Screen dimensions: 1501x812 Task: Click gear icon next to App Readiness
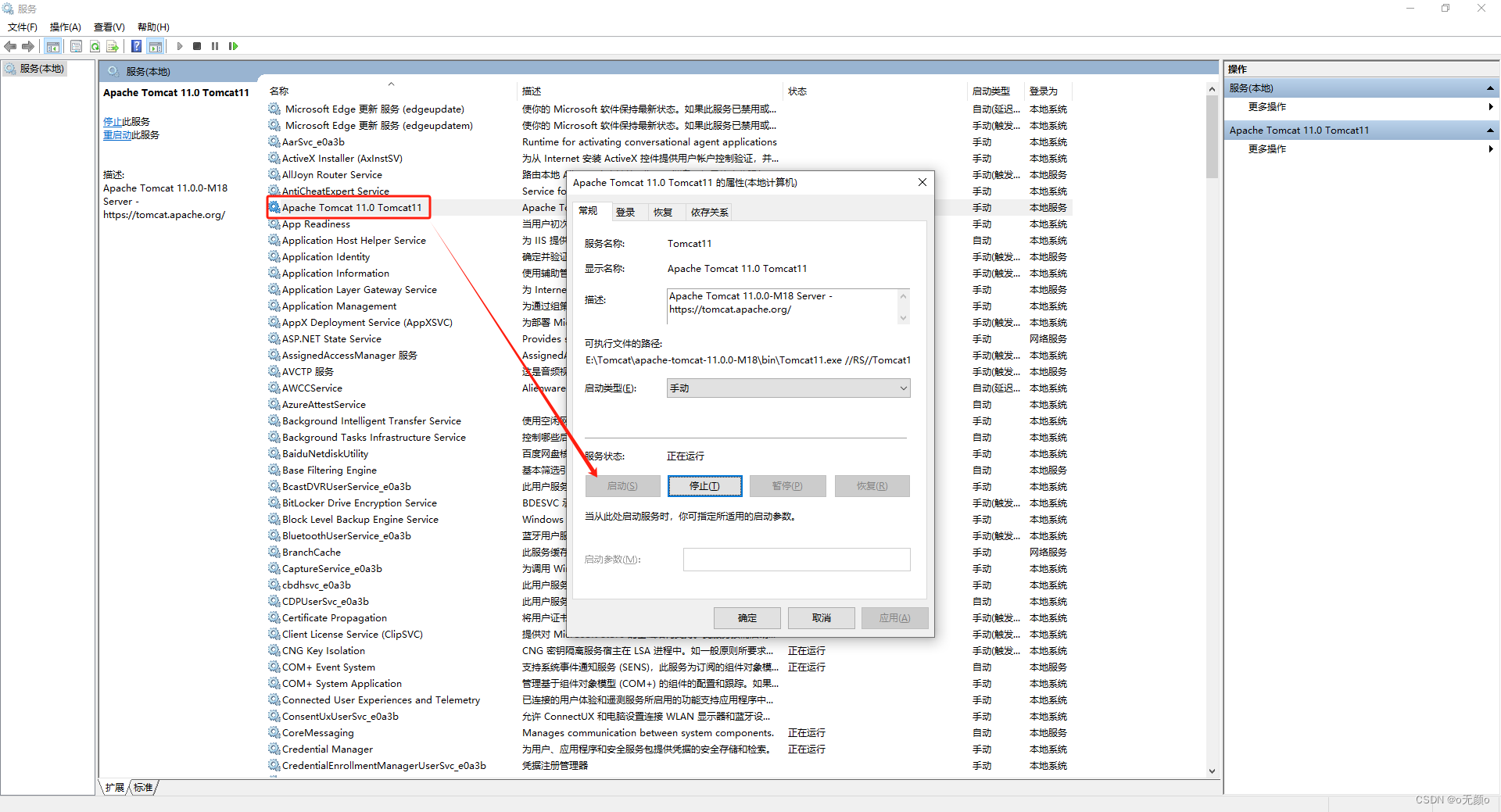(274, 224)
